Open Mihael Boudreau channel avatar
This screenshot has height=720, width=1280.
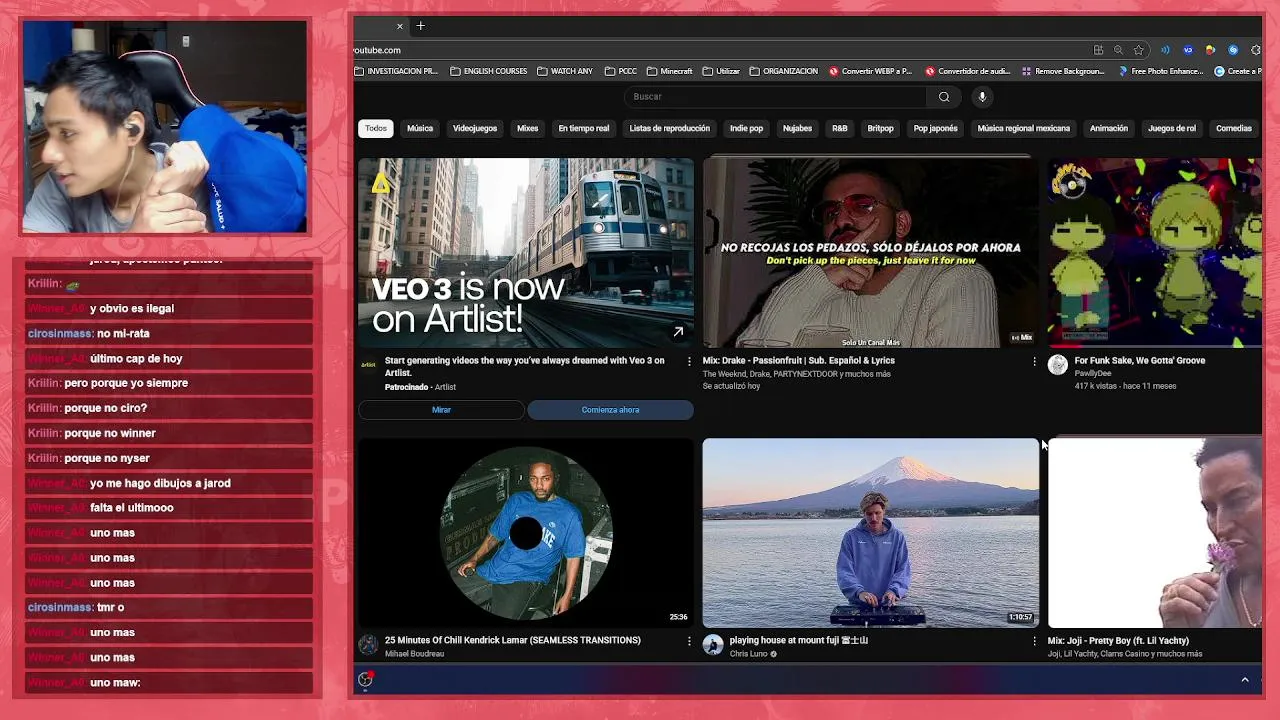pyautogui.click(x=368, y=645)
